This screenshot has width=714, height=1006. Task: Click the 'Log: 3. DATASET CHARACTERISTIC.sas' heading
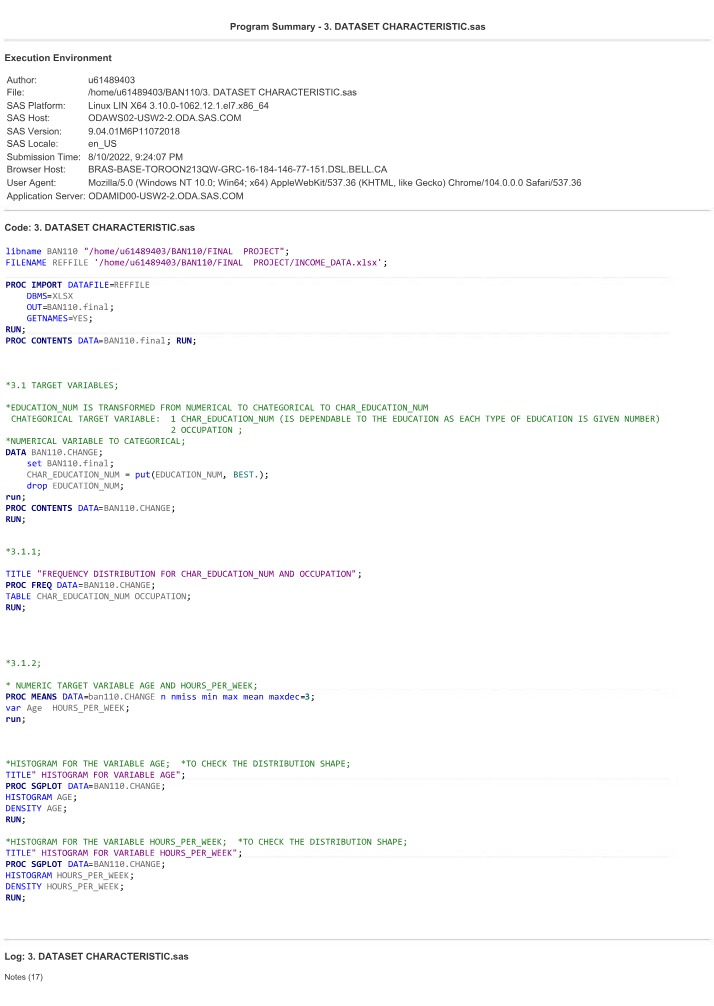(96, 957)
